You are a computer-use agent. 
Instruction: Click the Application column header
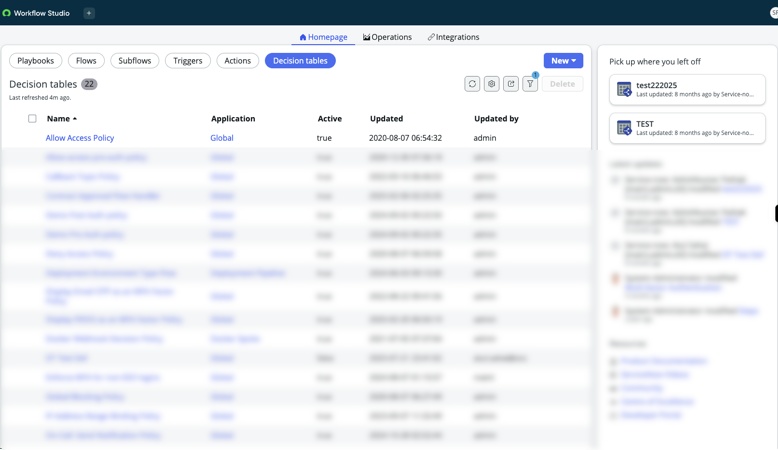coord(233,119)
